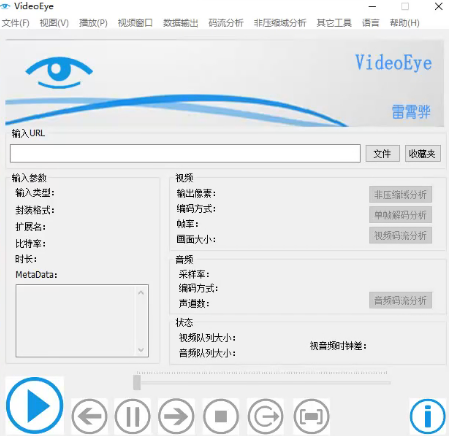Click the 收藏夹 favorites button
Image resolution: width=449 pixels, height=436 pixels.
pos(423,154)
